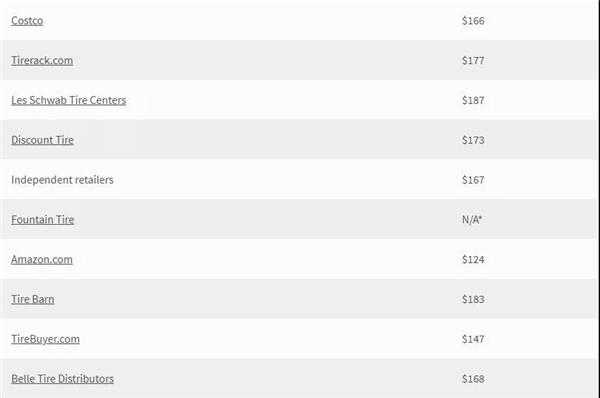
Task: Follow the Tirerack.com link
Action: pyautogui.click(x=42, y=60)
